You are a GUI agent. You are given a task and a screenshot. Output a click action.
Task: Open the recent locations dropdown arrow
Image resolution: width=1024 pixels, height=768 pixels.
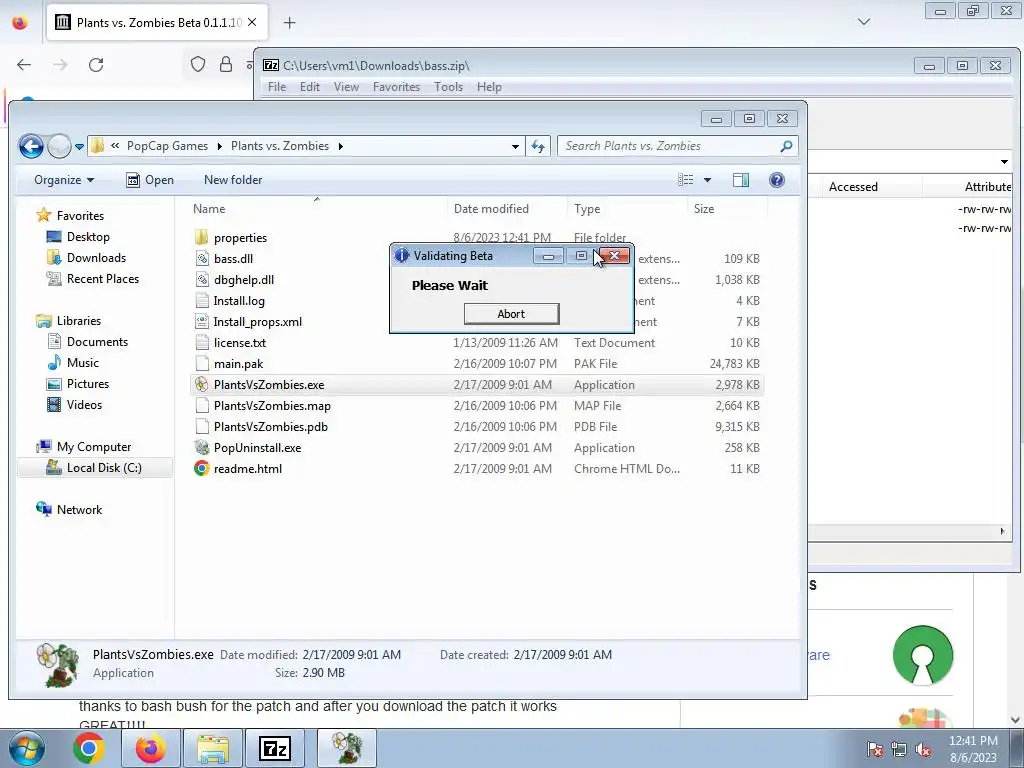pyautogui.click(x=79, y=147)
